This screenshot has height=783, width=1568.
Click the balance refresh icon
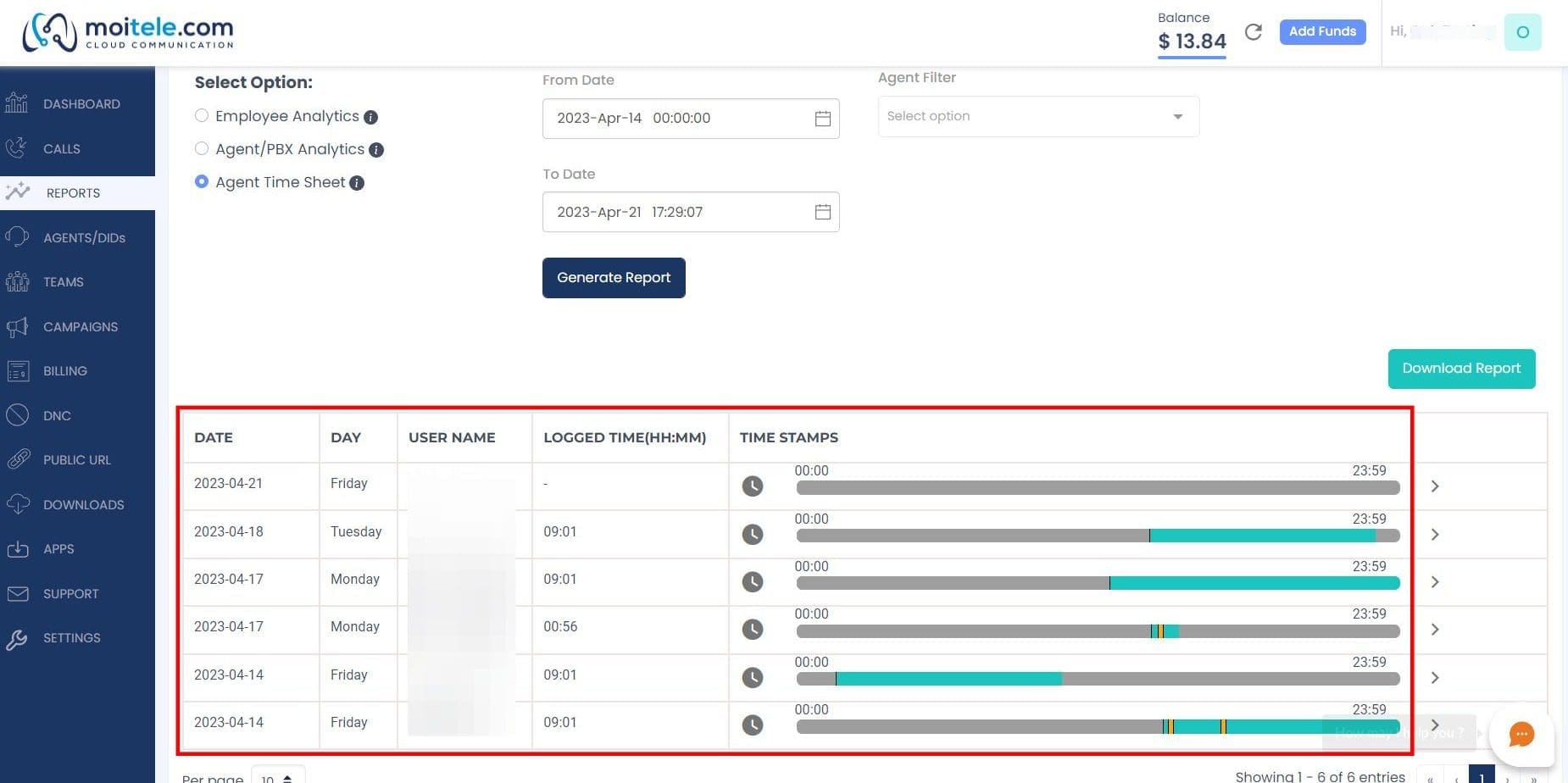[1253, 32]
